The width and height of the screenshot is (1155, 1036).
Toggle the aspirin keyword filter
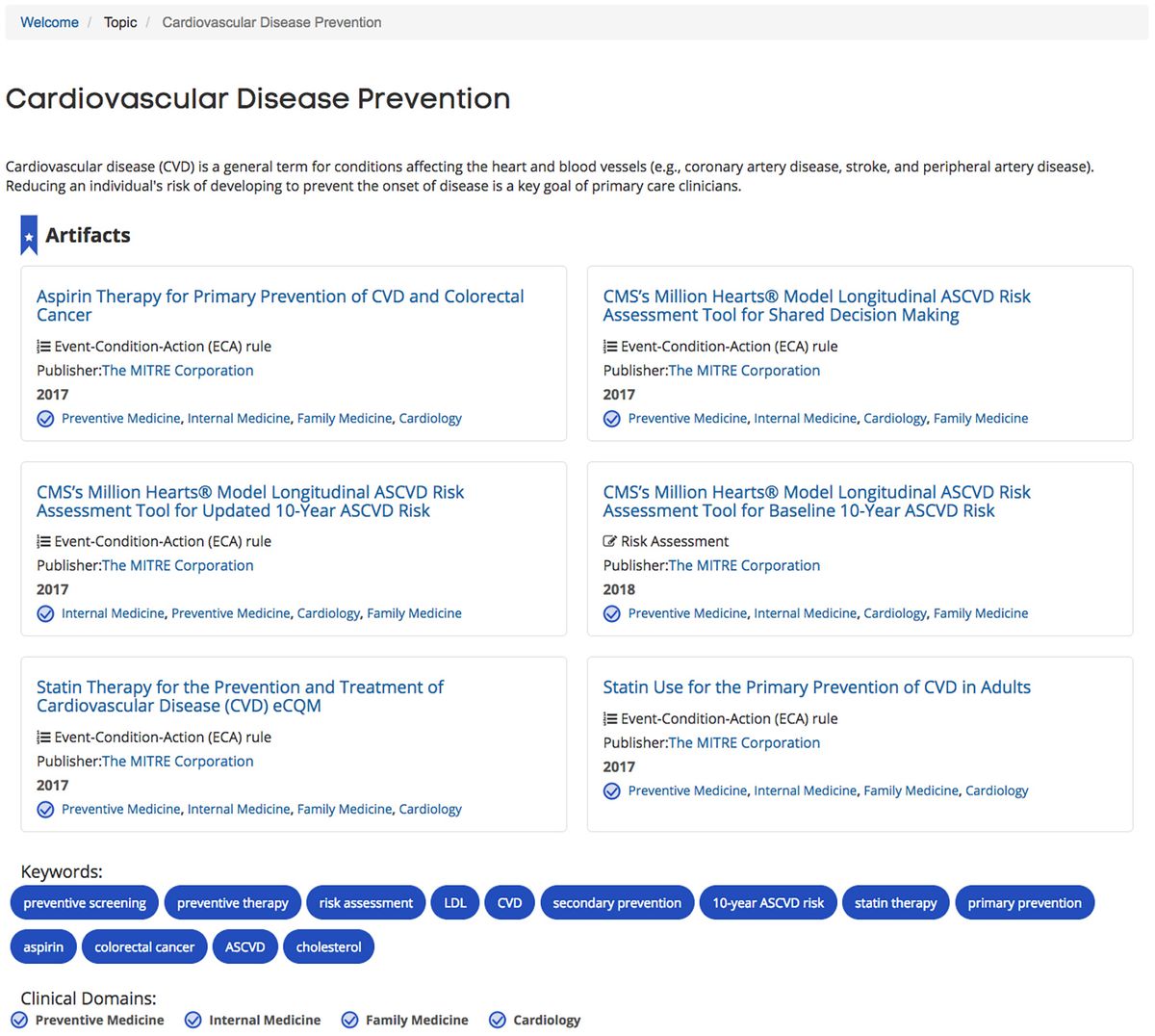tap(42, 946)
